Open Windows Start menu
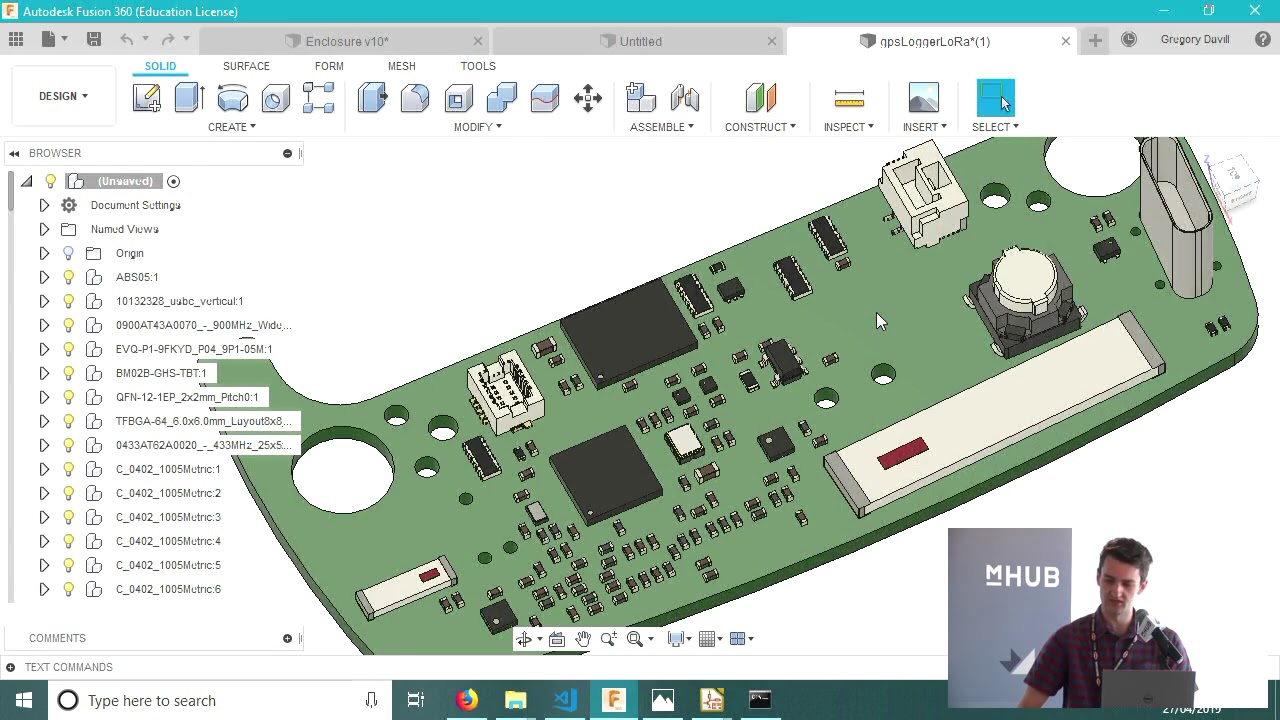This screenshot has height=720, width=1280. 24,700
